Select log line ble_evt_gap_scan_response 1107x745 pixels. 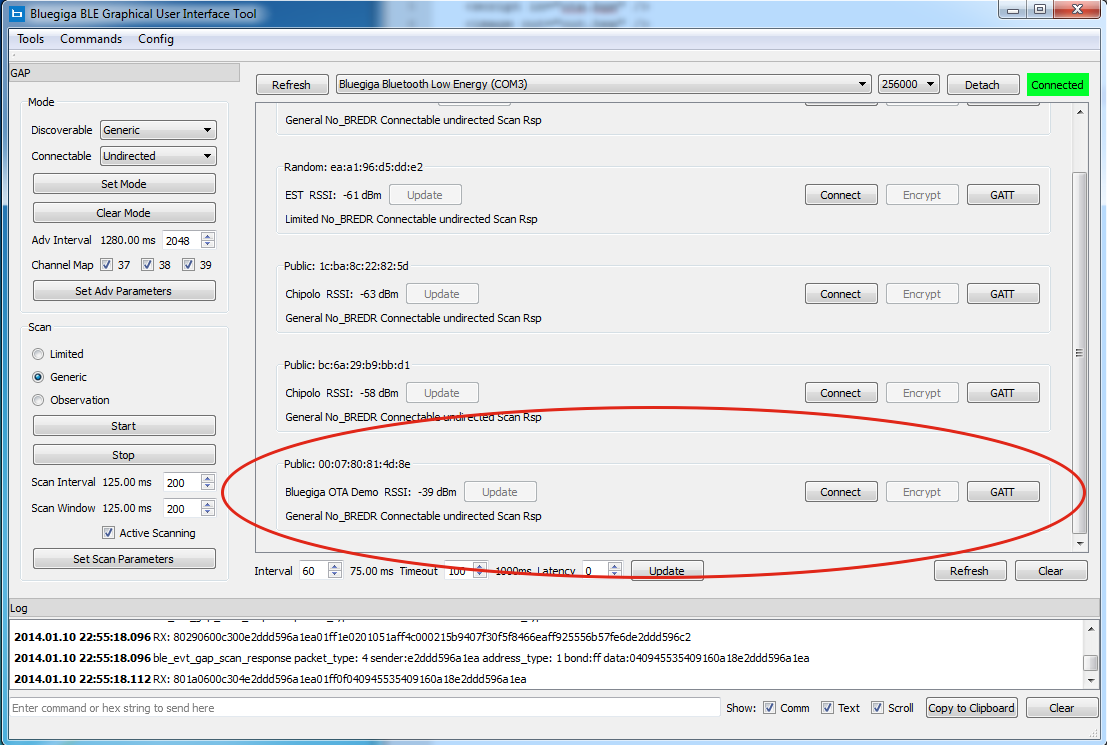coord(412,658)
